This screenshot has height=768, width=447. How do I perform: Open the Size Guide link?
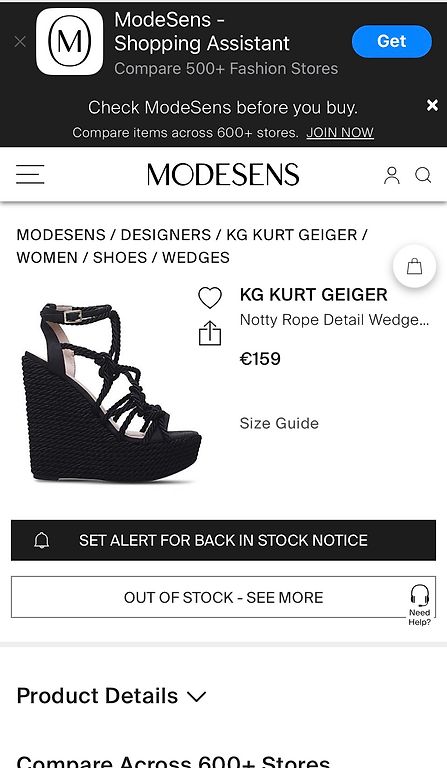click(279, 423)
